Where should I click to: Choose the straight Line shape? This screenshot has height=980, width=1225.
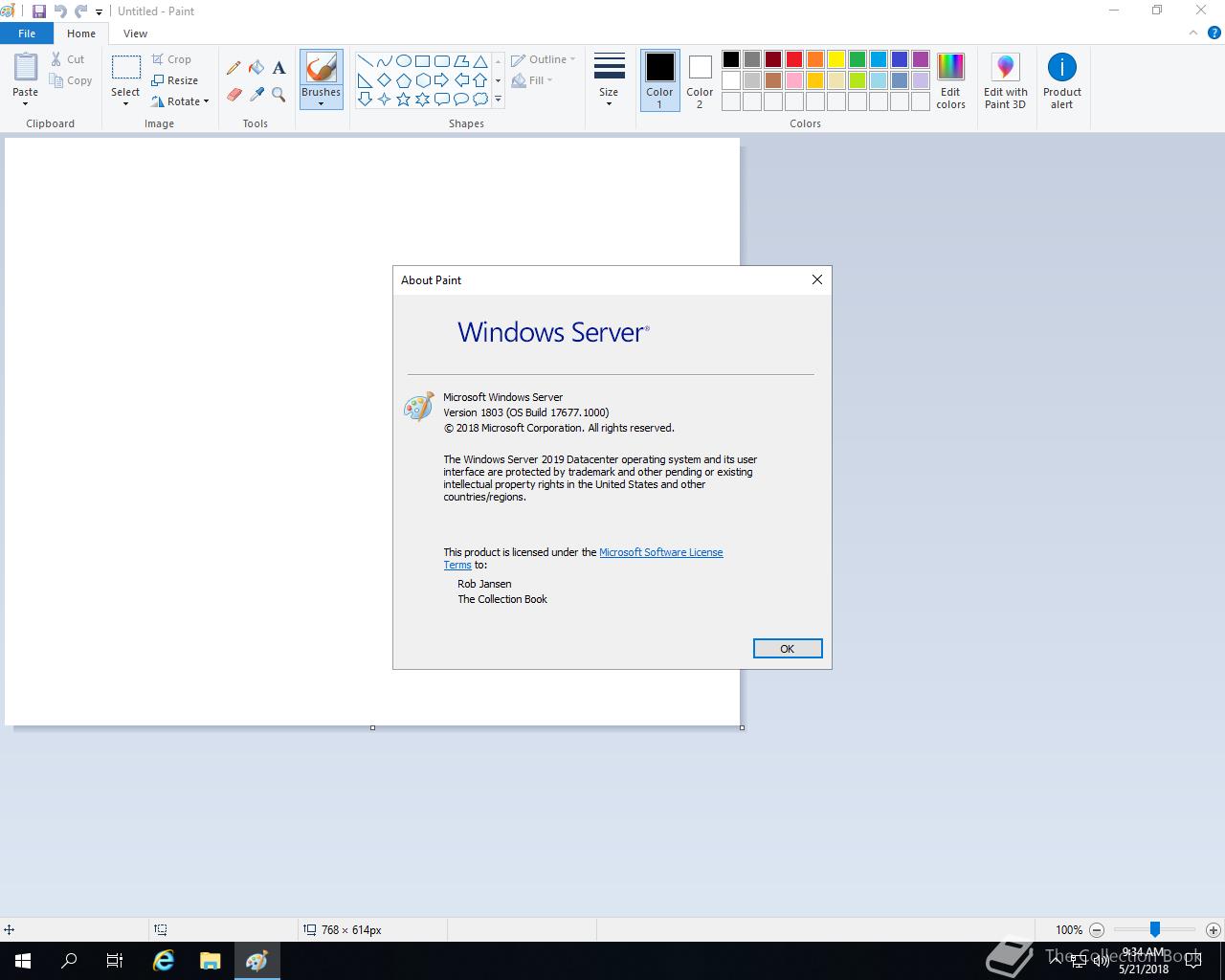point(365,61)
